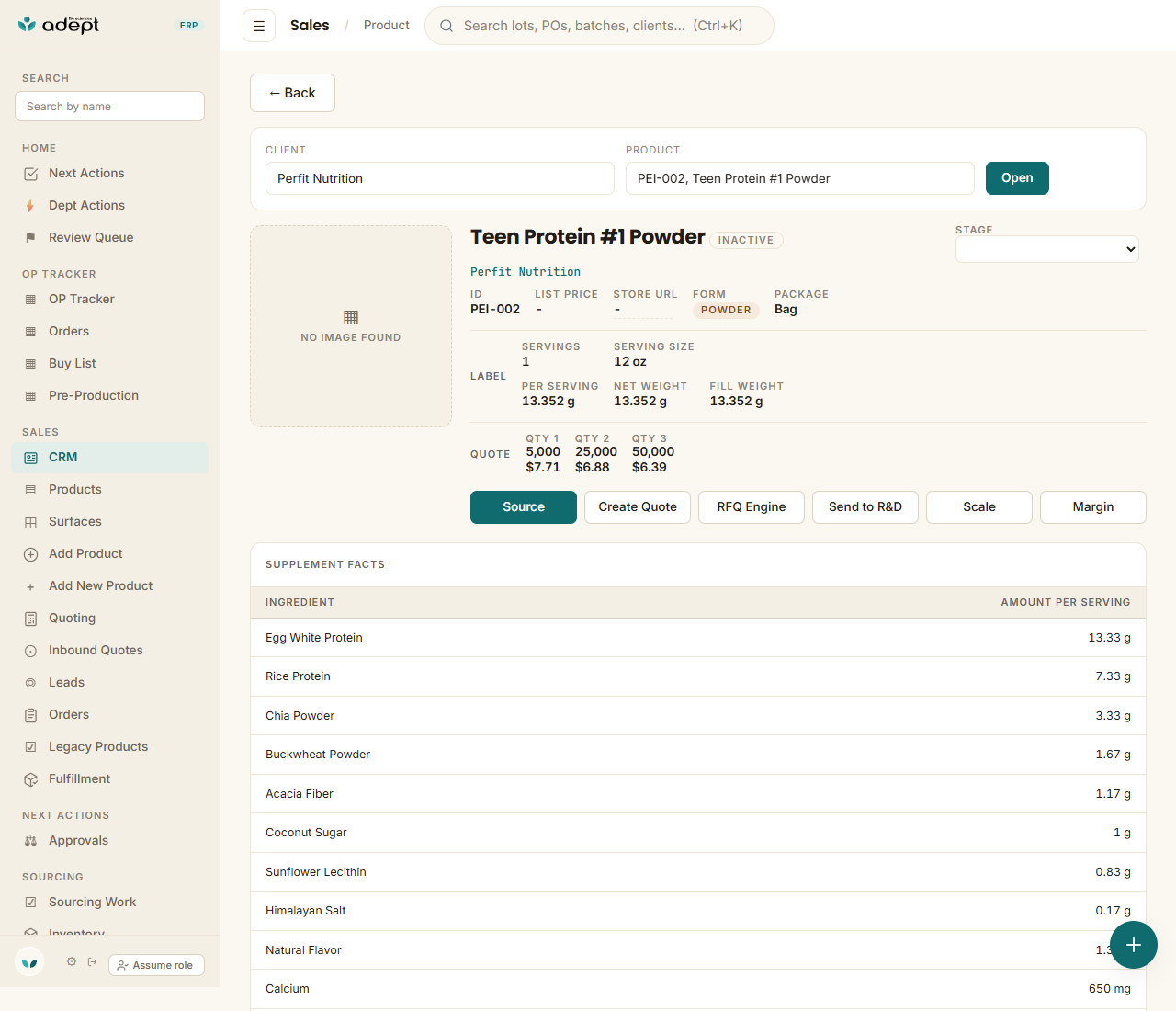Image resolution: width=1176 pixels, height=1011 pixels.
Task: Click the Next Actions checklist icon
Action: (31, 174)
